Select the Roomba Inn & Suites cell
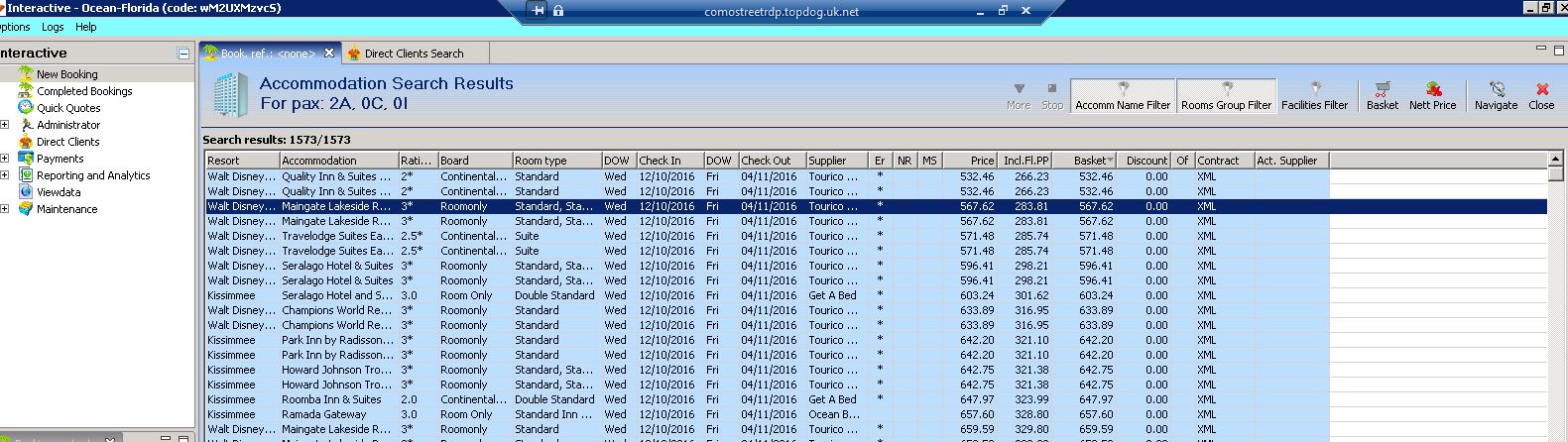1568x442 pixels. click(x=338, y=399)
